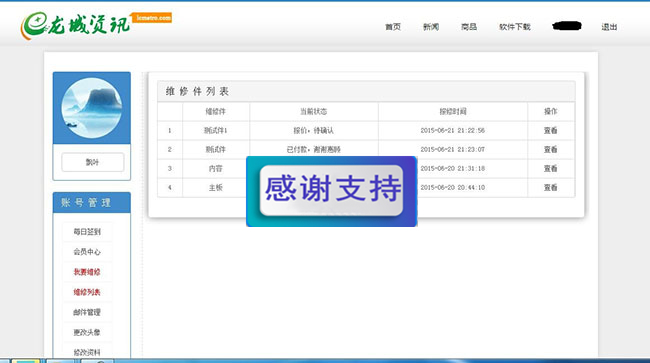Open 更改头像 in the account sidebar
This screenshot has width=650, height=363.
pos(87,332)
